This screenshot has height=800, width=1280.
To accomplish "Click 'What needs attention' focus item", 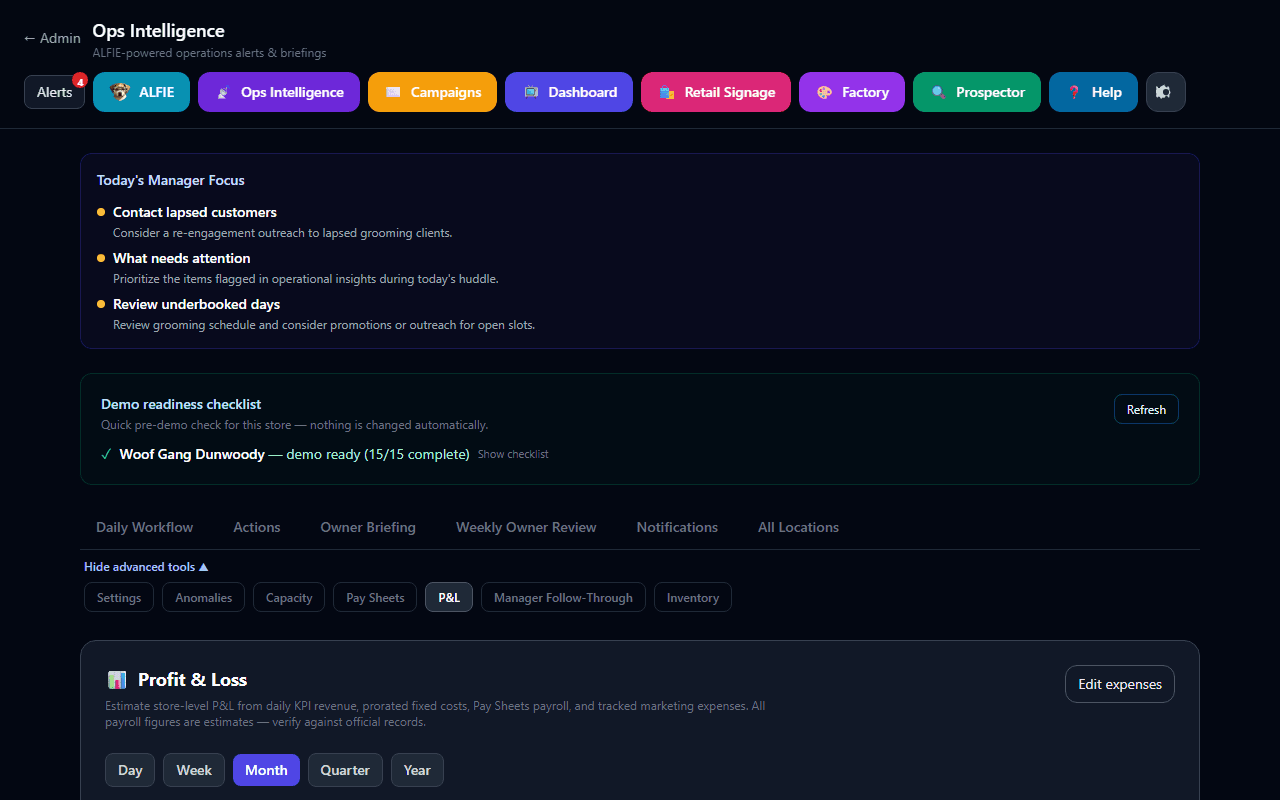I will tap(182, 258).
